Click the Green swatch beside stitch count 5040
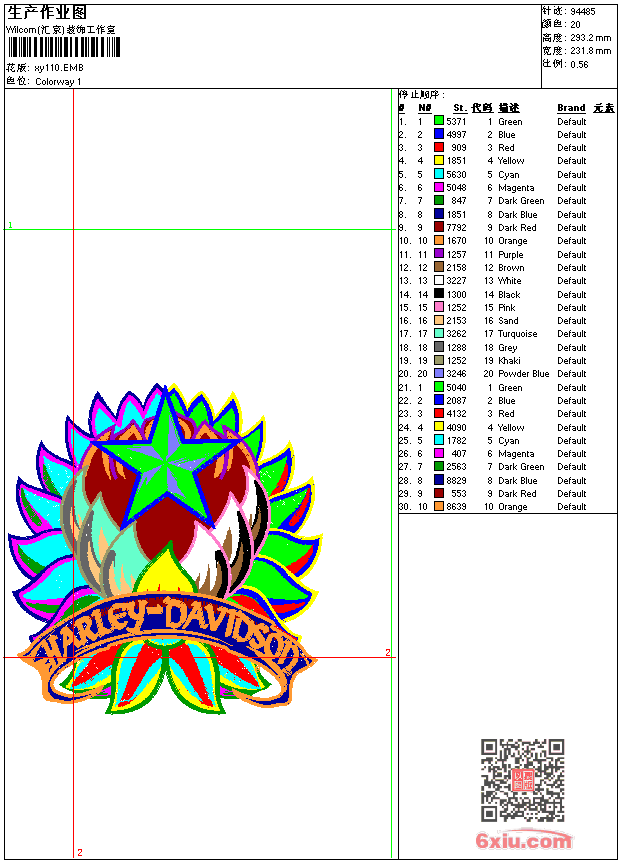This screenshot has height=860, width=620. point(439,387)
